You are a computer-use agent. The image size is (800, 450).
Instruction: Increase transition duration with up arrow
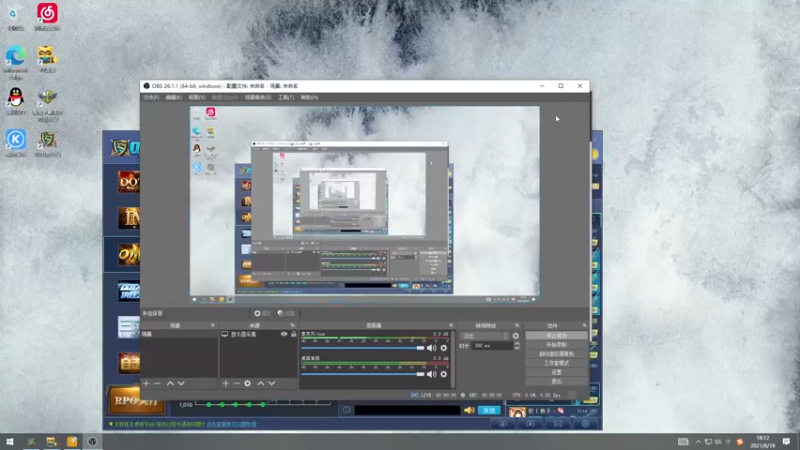tap(517, 343)
